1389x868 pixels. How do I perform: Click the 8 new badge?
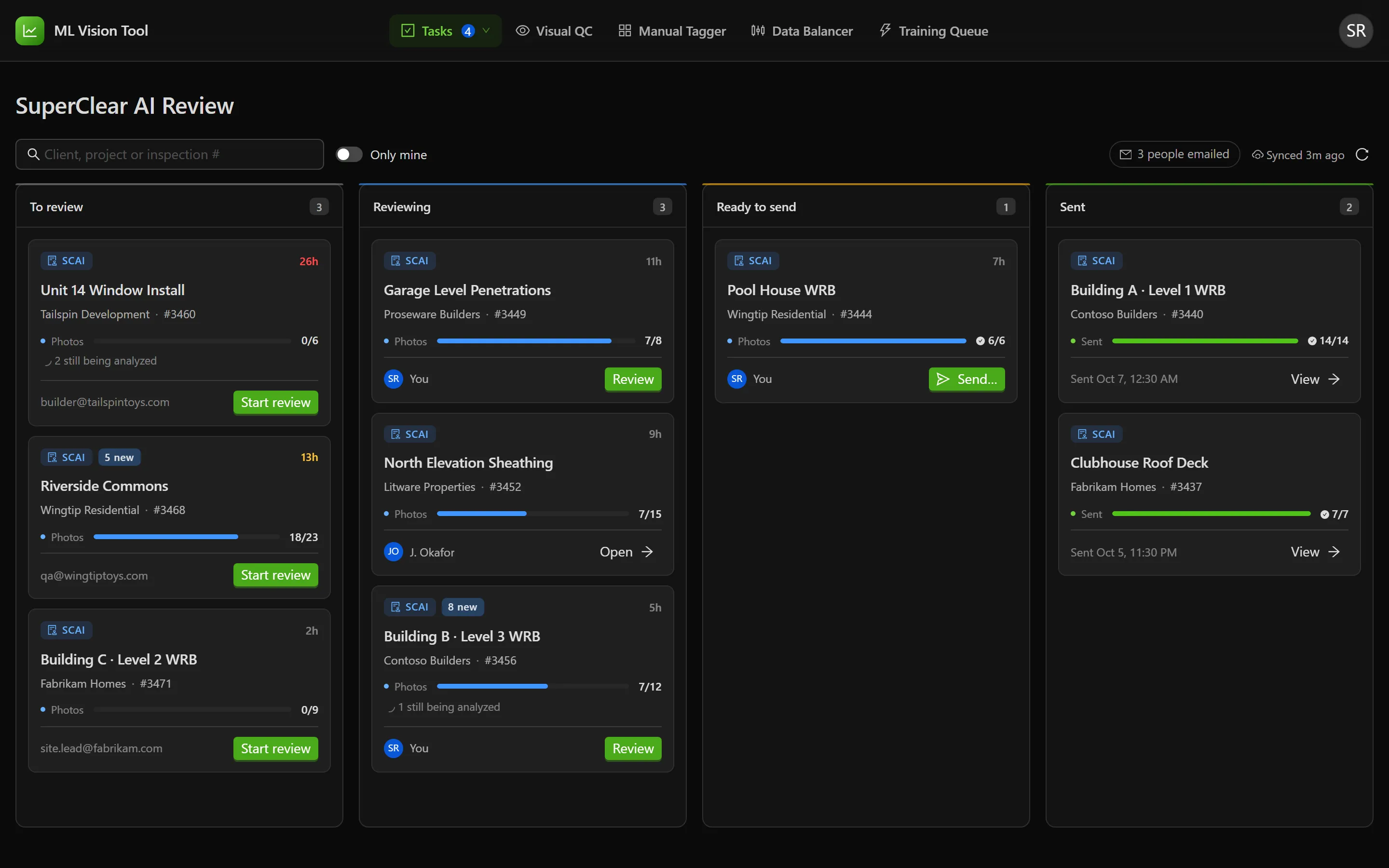462,607
